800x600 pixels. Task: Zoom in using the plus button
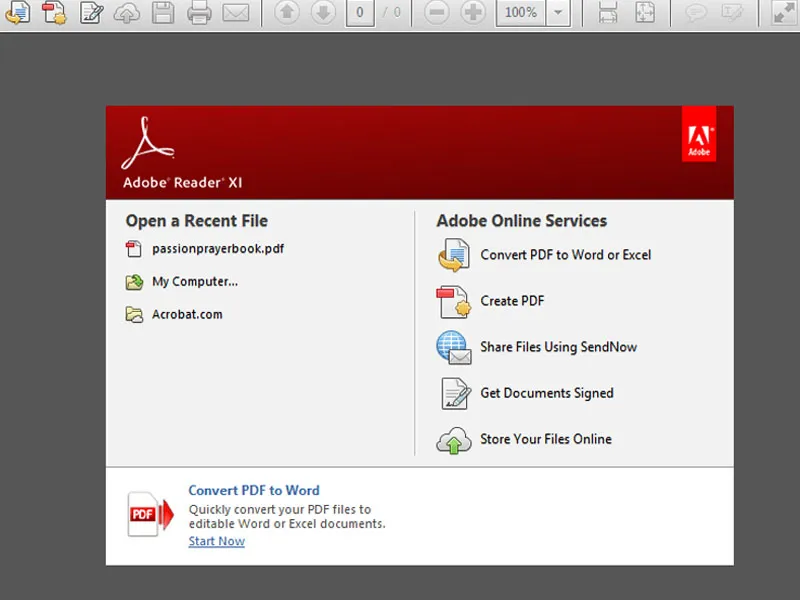472,14
